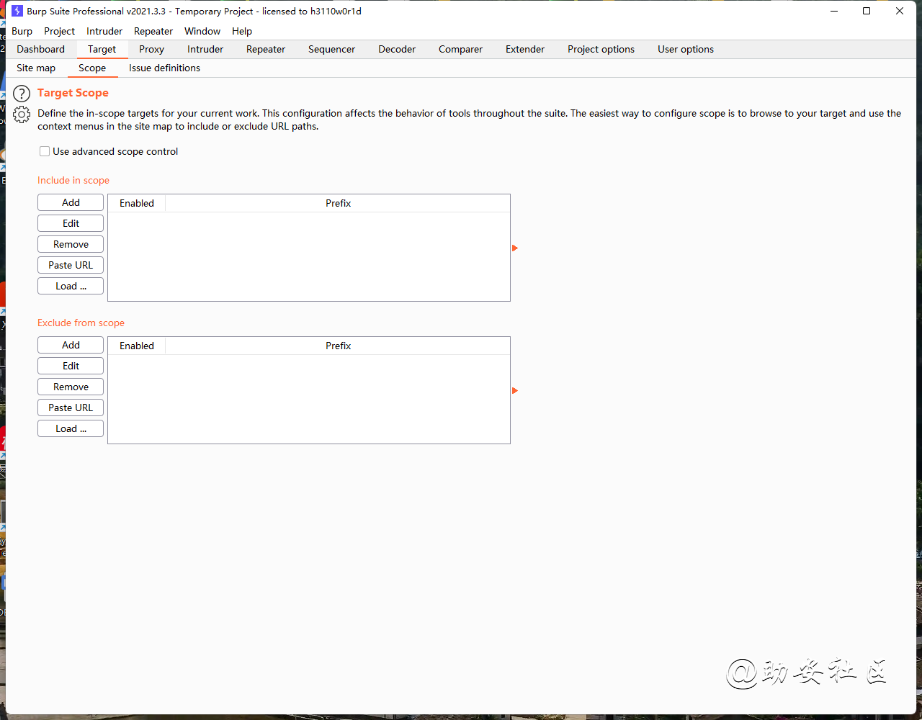Click the Exclude from scope label
Image resolution: width=922 pixels, height=720 pixels.
click(x=81, y=323)
